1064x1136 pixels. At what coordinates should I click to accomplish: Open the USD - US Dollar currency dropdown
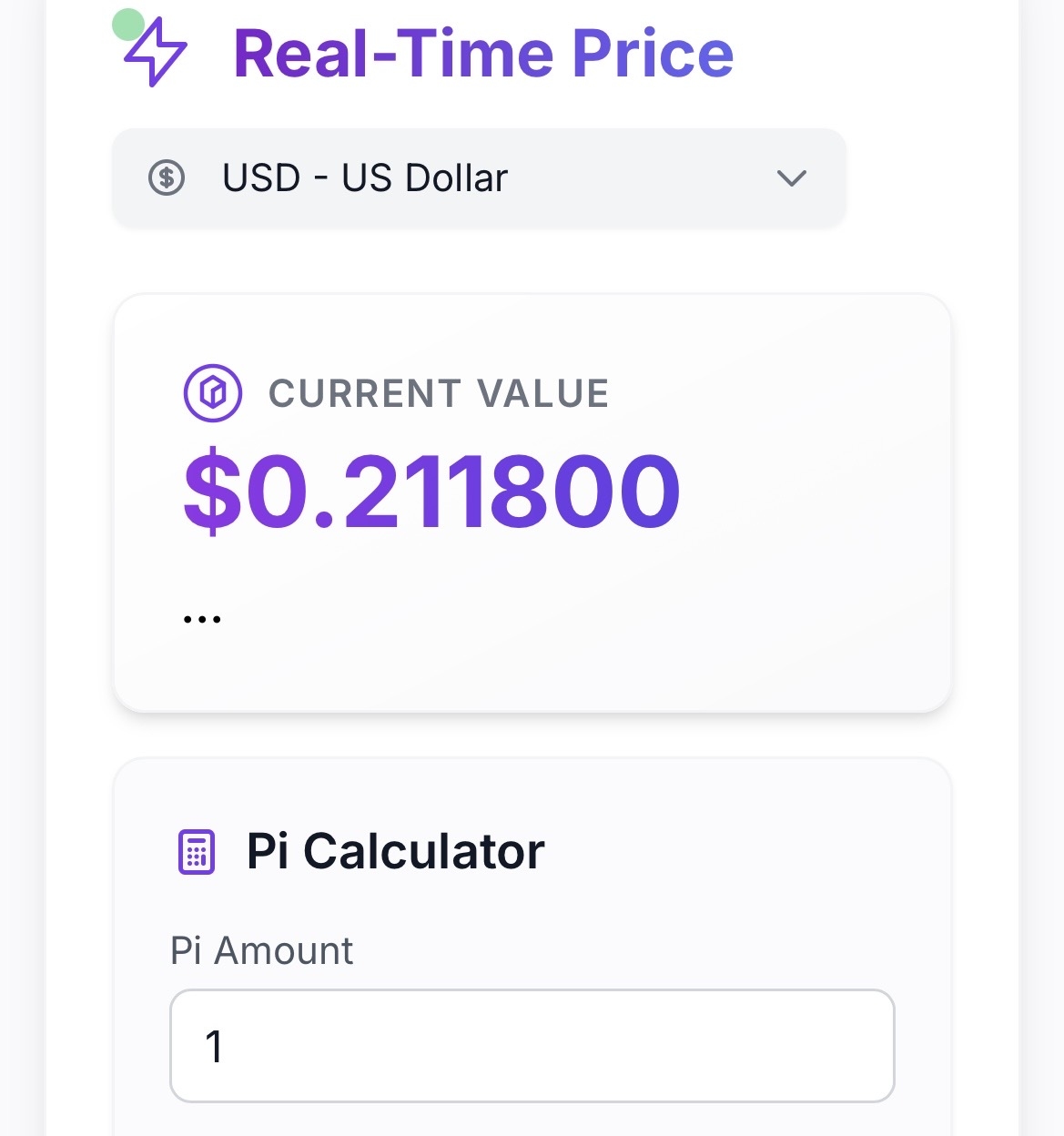(x=479, y=177)
